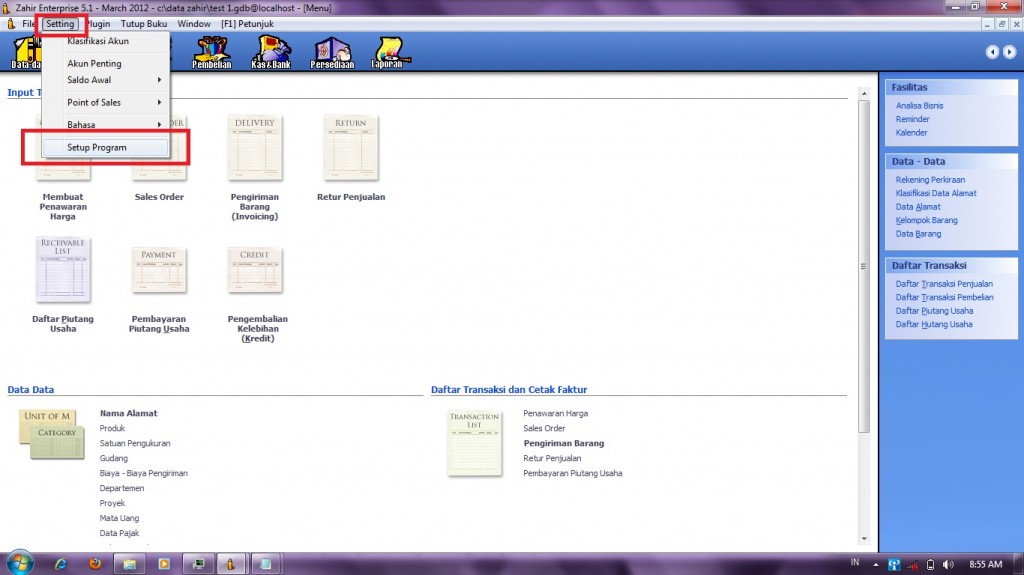Open Data Alamat link in sidebar
The image size is (1024, 575).
(918, 207)
